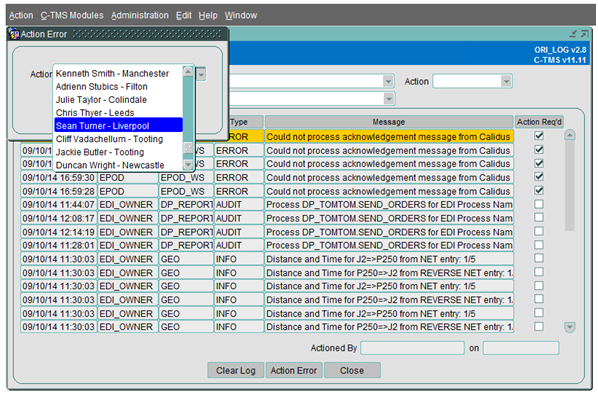The width and height of the screenshot is (598, 395).
Task: Open the Action filter dropdown on the right
Action: (506, 81)
